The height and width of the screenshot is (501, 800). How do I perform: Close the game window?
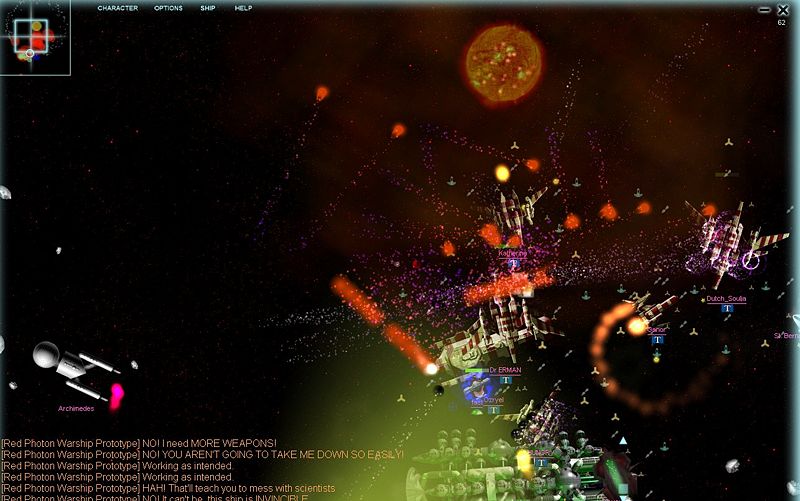(x=782, y=9)
